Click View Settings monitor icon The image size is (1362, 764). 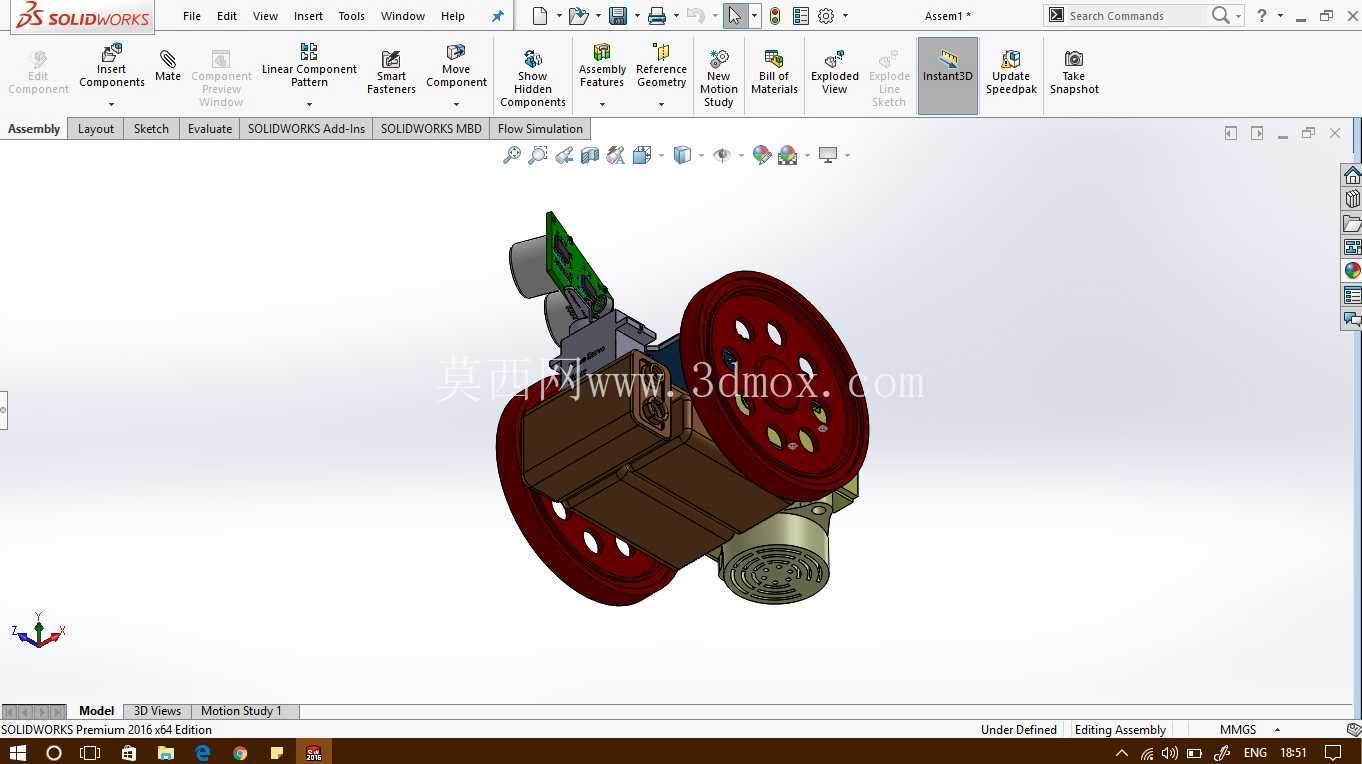pos(828,155)
